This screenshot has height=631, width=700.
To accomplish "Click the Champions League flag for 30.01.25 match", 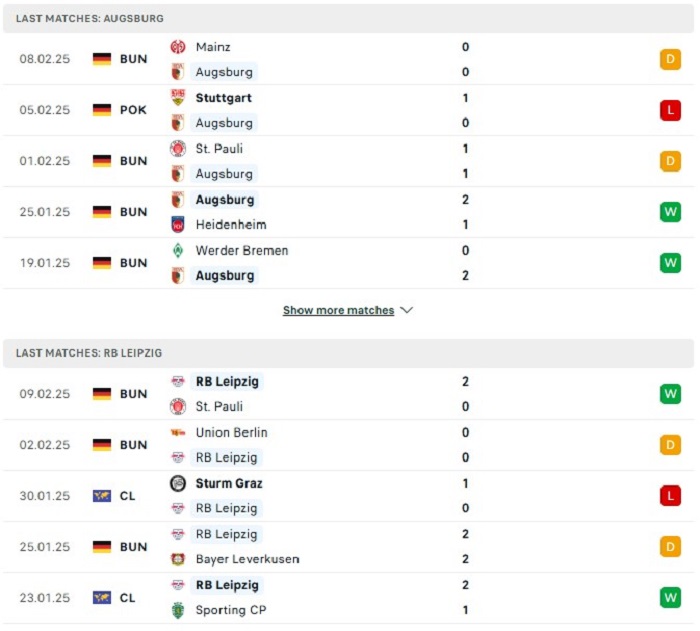I will 102,496.
